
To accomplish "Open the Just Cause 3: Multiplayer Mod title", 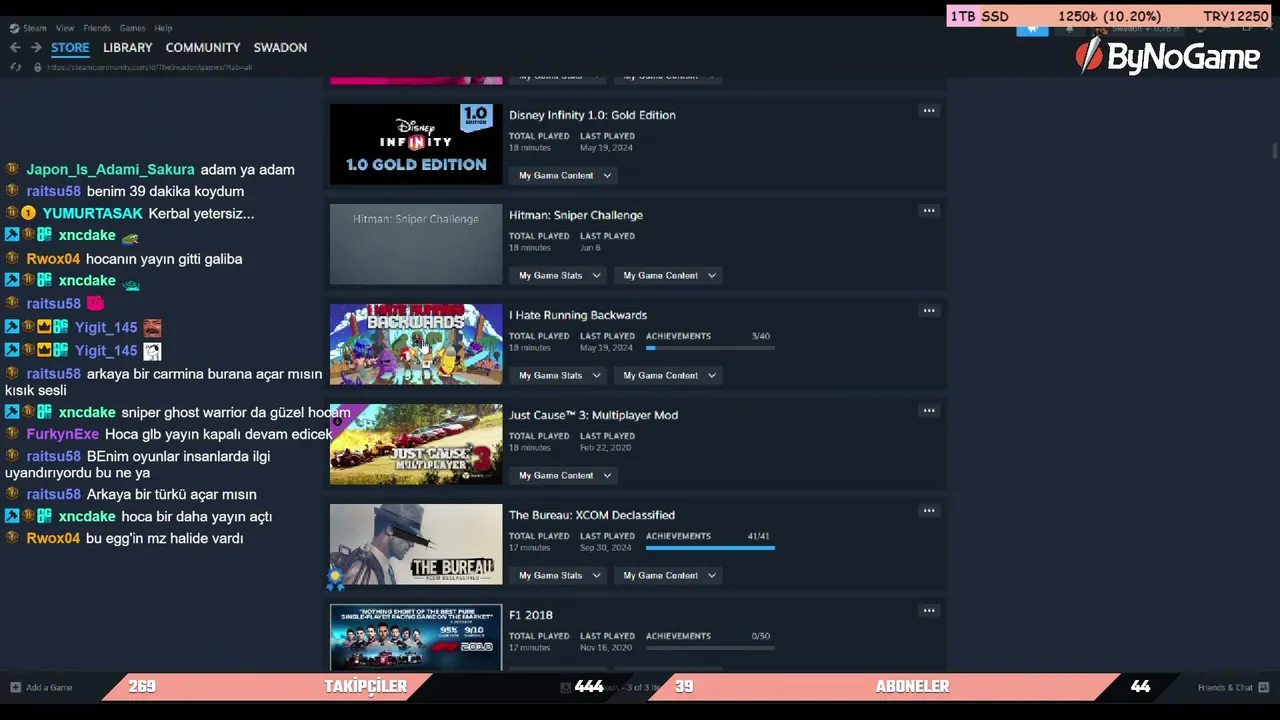I will [x=593, y=415].
